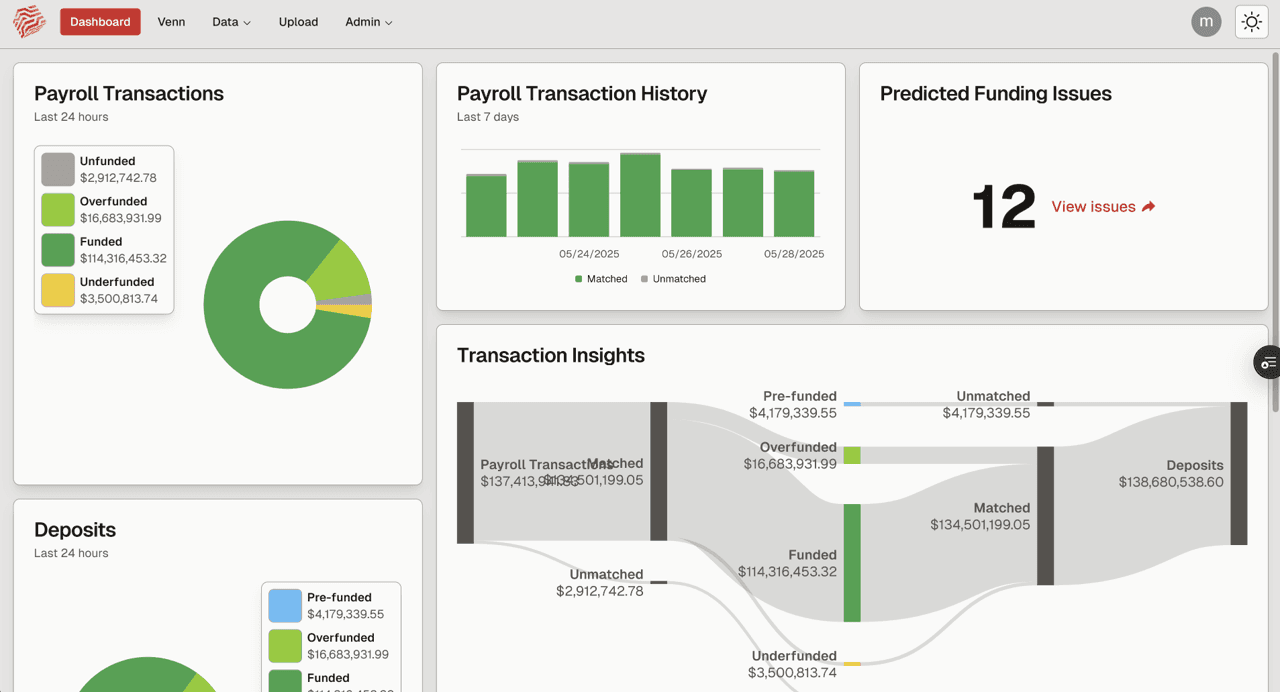Click the Unfunded gray legend swatch
The height and width of the screenshot is (692, 1280).
pyautogui.click(x=58, y=170)
